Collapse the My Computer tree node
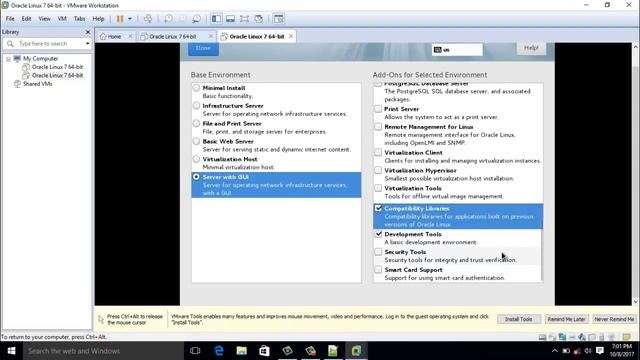The height and width of the screenshot is (360, 640). [8, 59]
